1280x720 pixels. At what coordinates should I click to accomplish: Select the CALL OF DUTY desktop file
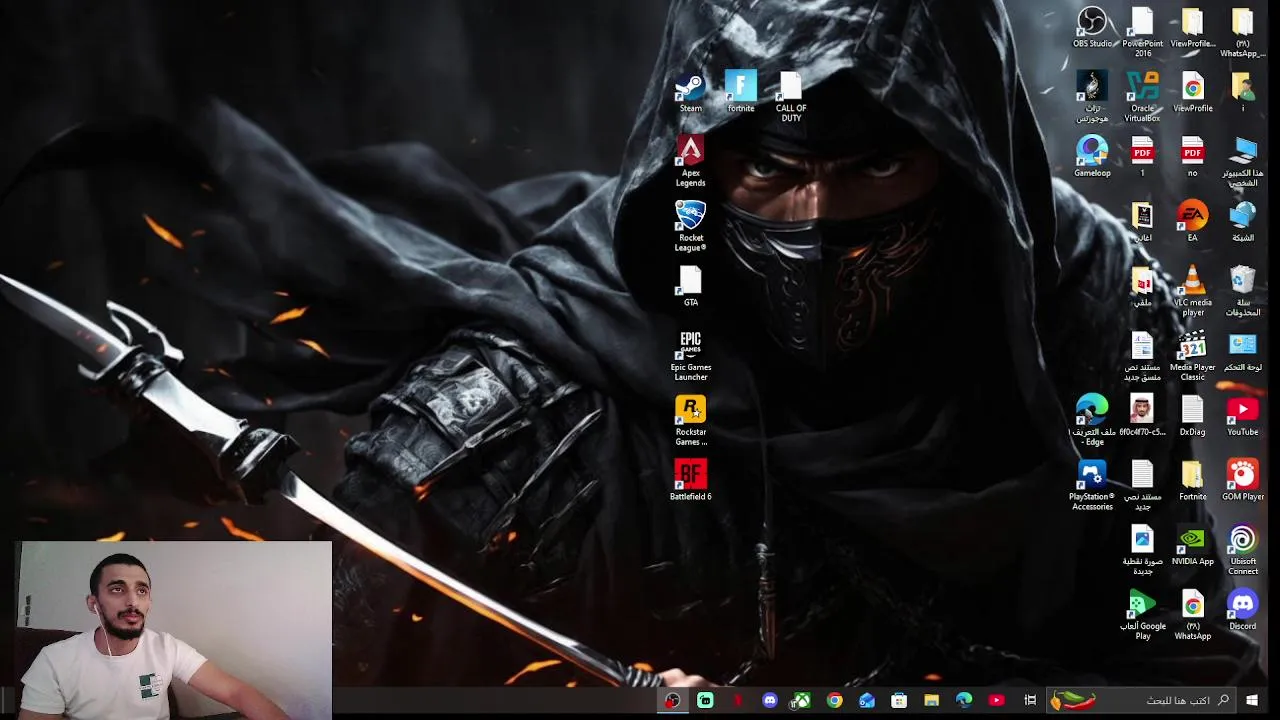791,97
